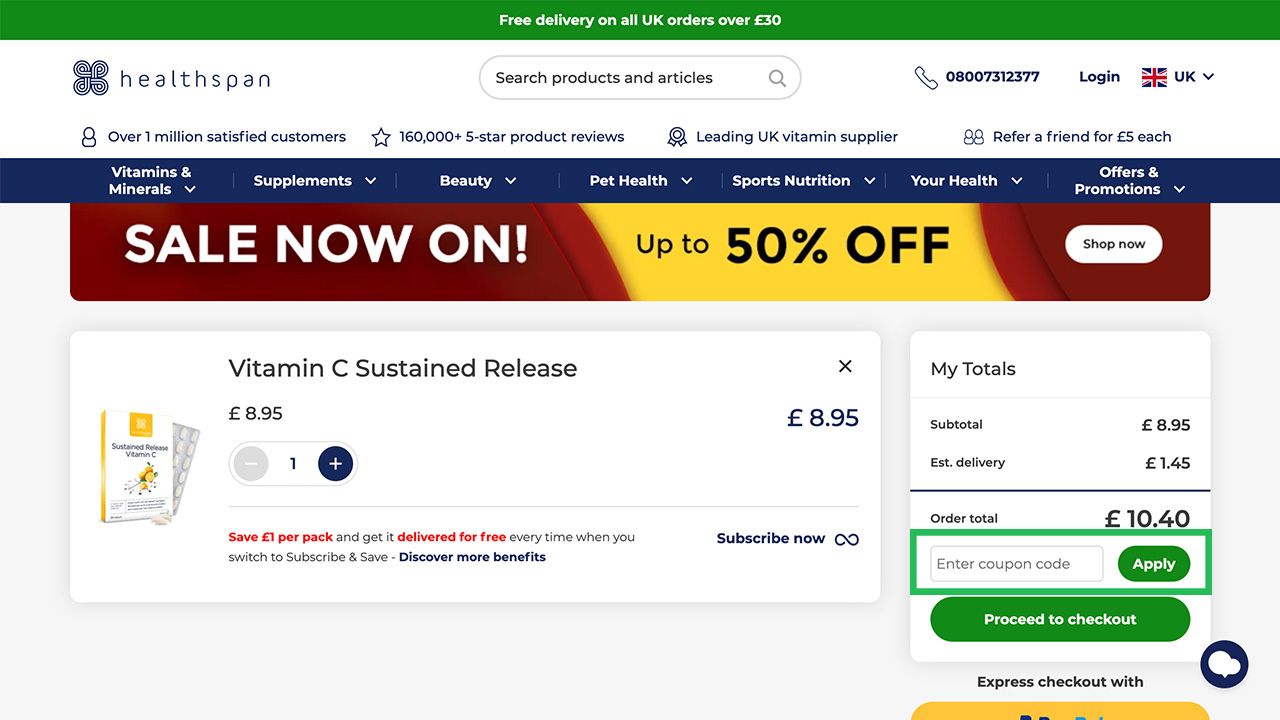Click Proceed to checkout button
This screenshot has height=720, width=1280.
coord(1060,619)
